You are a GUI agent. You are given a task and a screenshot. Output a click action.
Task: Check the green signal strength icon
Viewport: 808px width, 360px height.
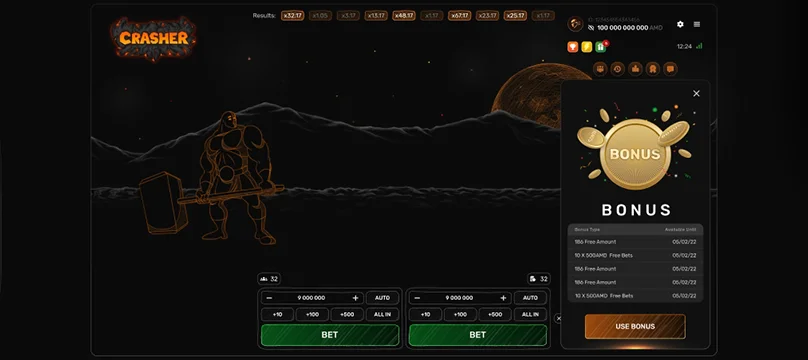699,46
